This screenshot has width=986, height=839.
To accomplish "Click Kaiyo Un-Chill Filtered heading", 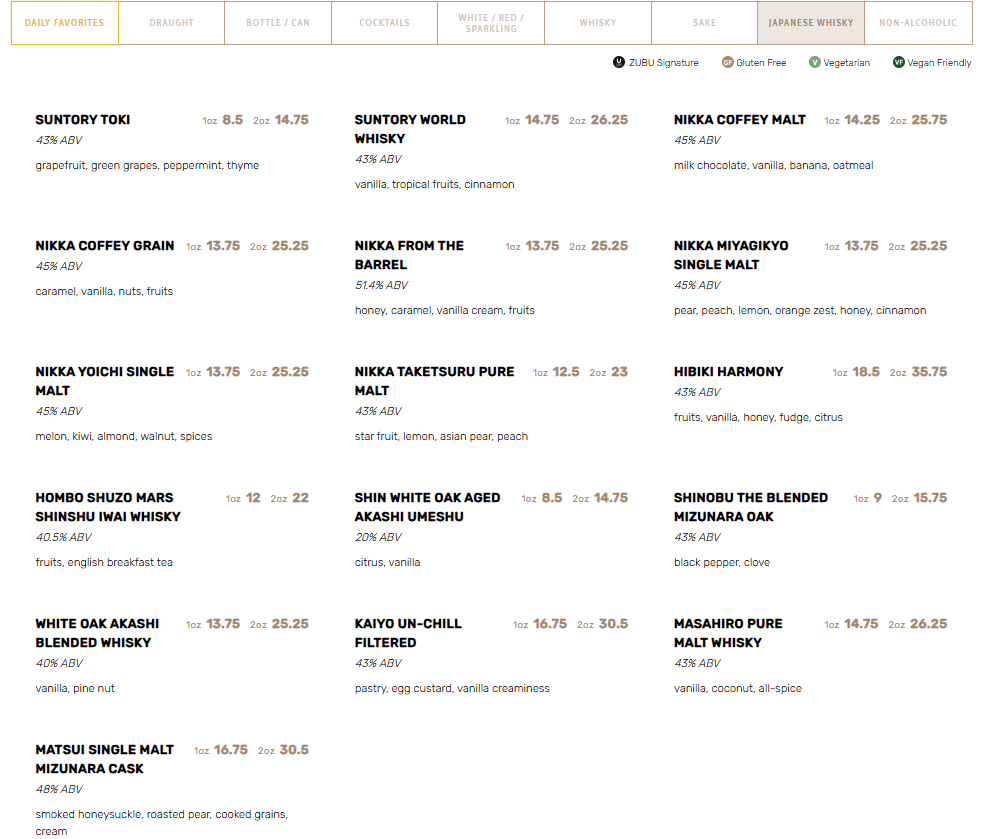I will tap(408, 633).
